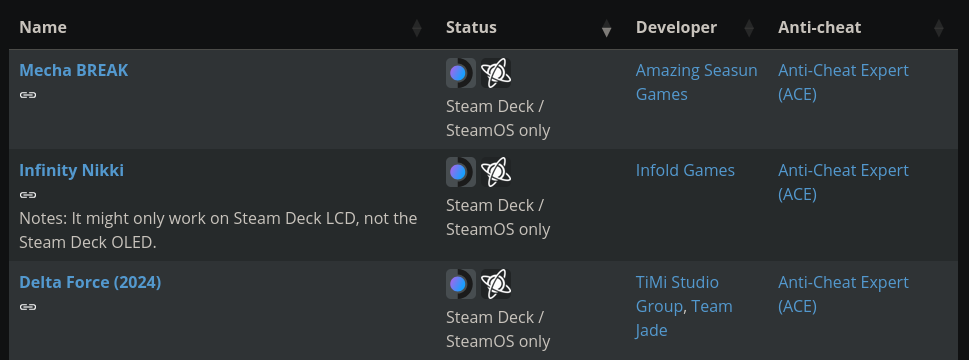Image resolution: width=969 pixels, height=360 pixels.
Task: Sort table by Status column arrows
Action: (607, 28)
